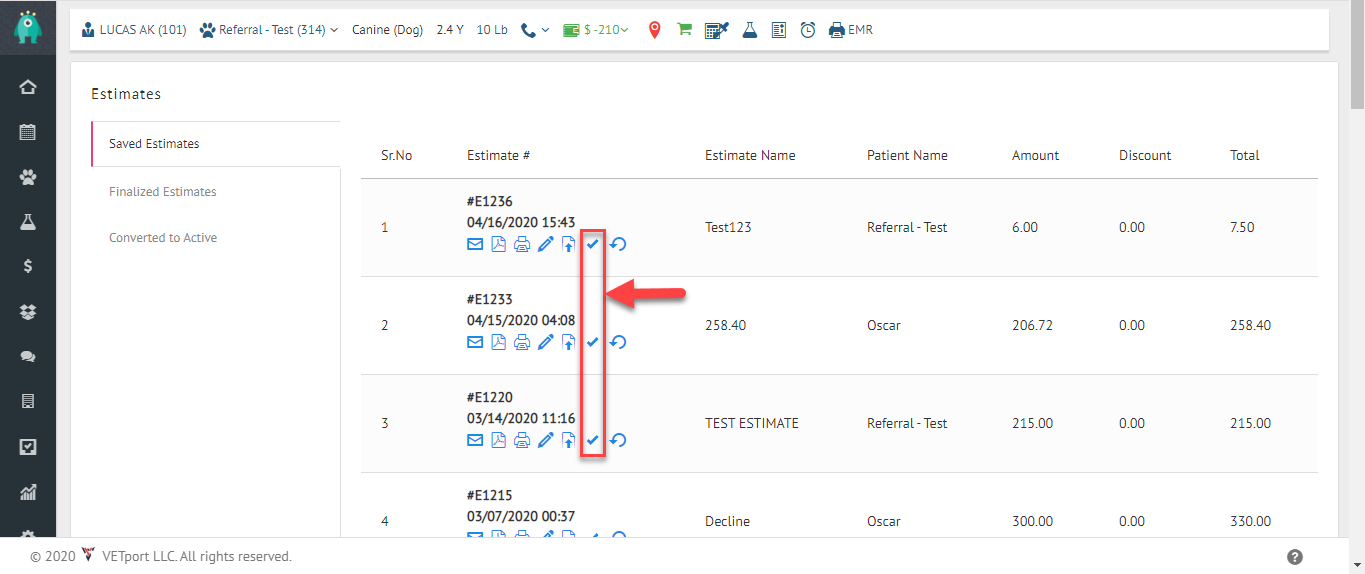Open the bar chart reports sidebar icon
Viewport: 1365px width, 574px height.
(x=28, y=492)
